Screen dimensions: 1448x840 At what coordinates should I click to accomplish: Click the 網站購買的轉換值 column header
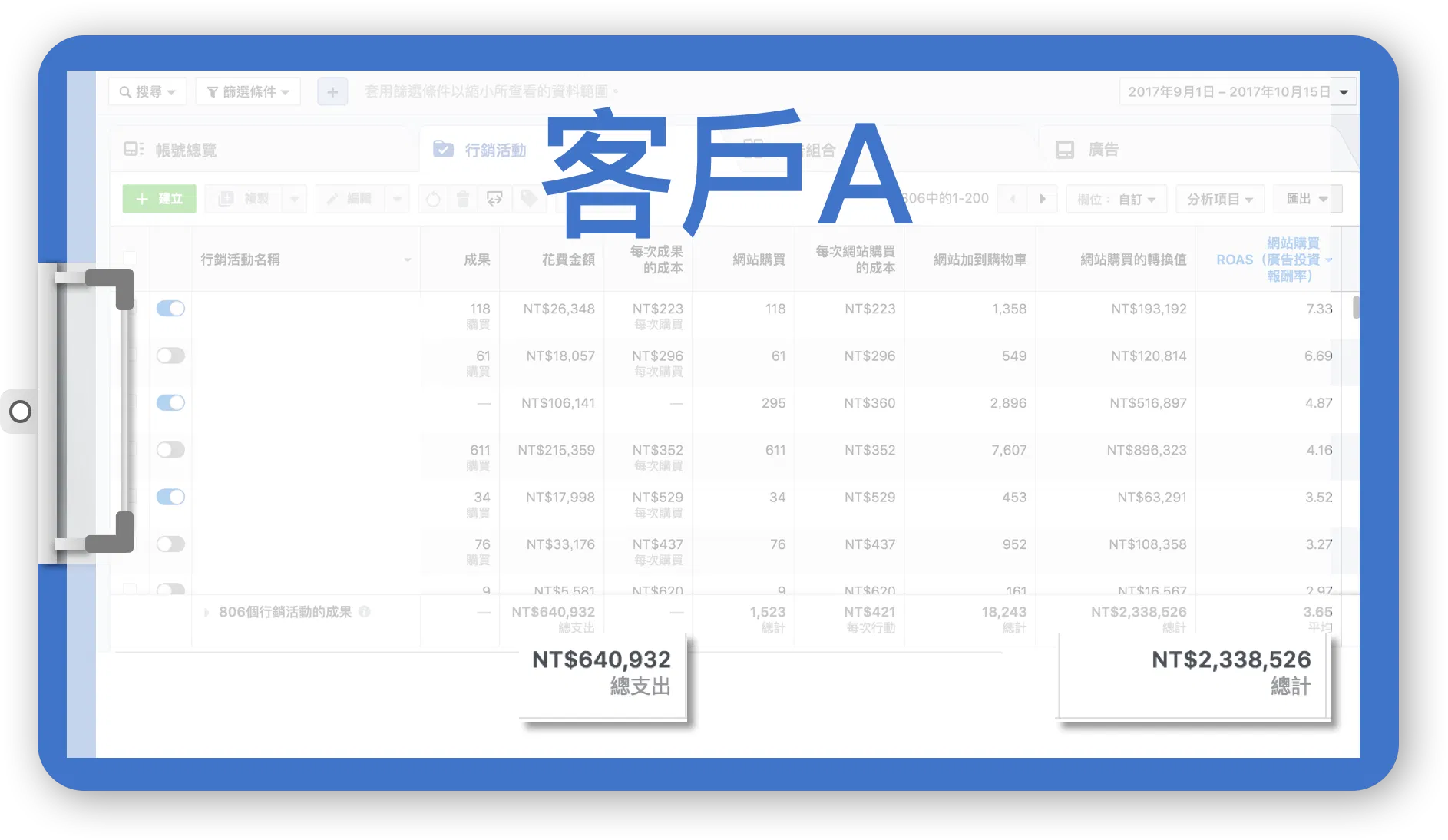pyautogui.click(x=1133, y=260)
